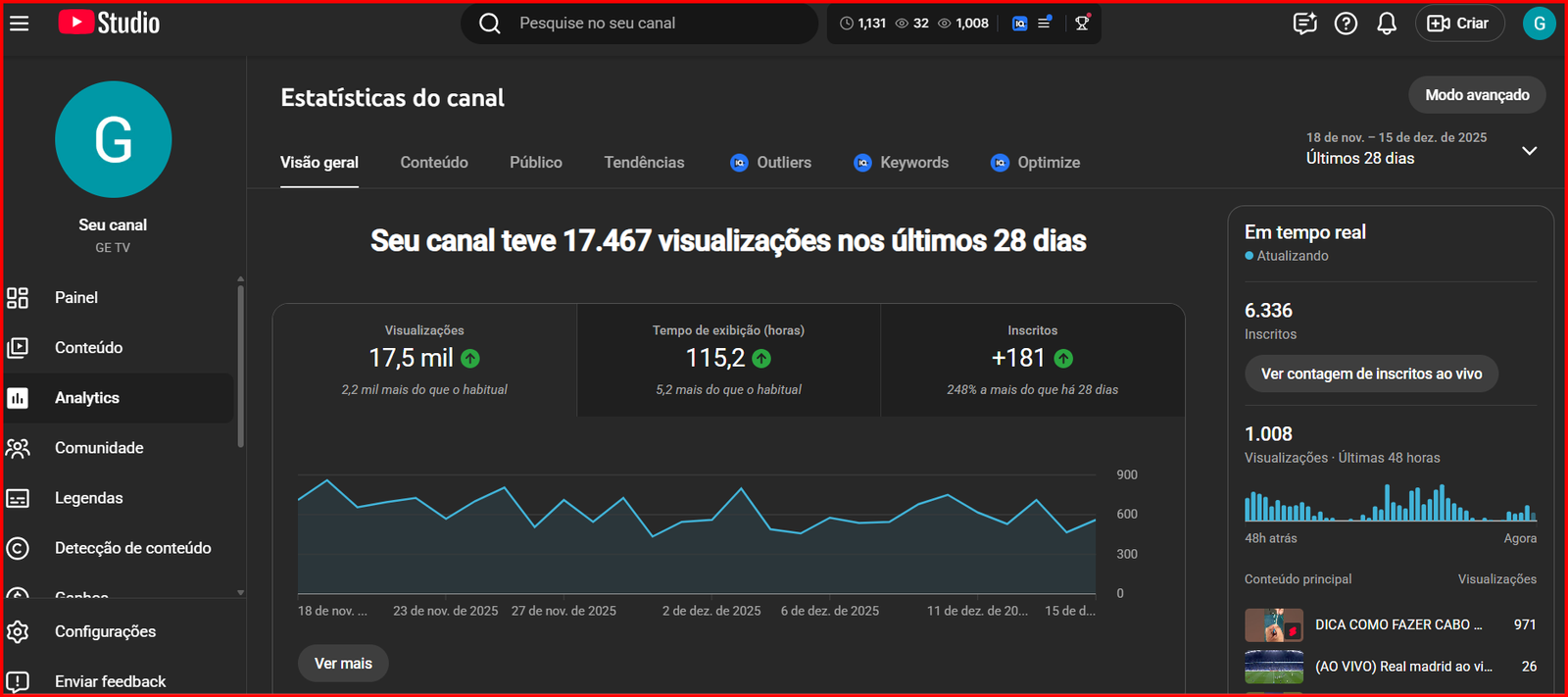Select the Visão geral tab

[x=319, y=163]
